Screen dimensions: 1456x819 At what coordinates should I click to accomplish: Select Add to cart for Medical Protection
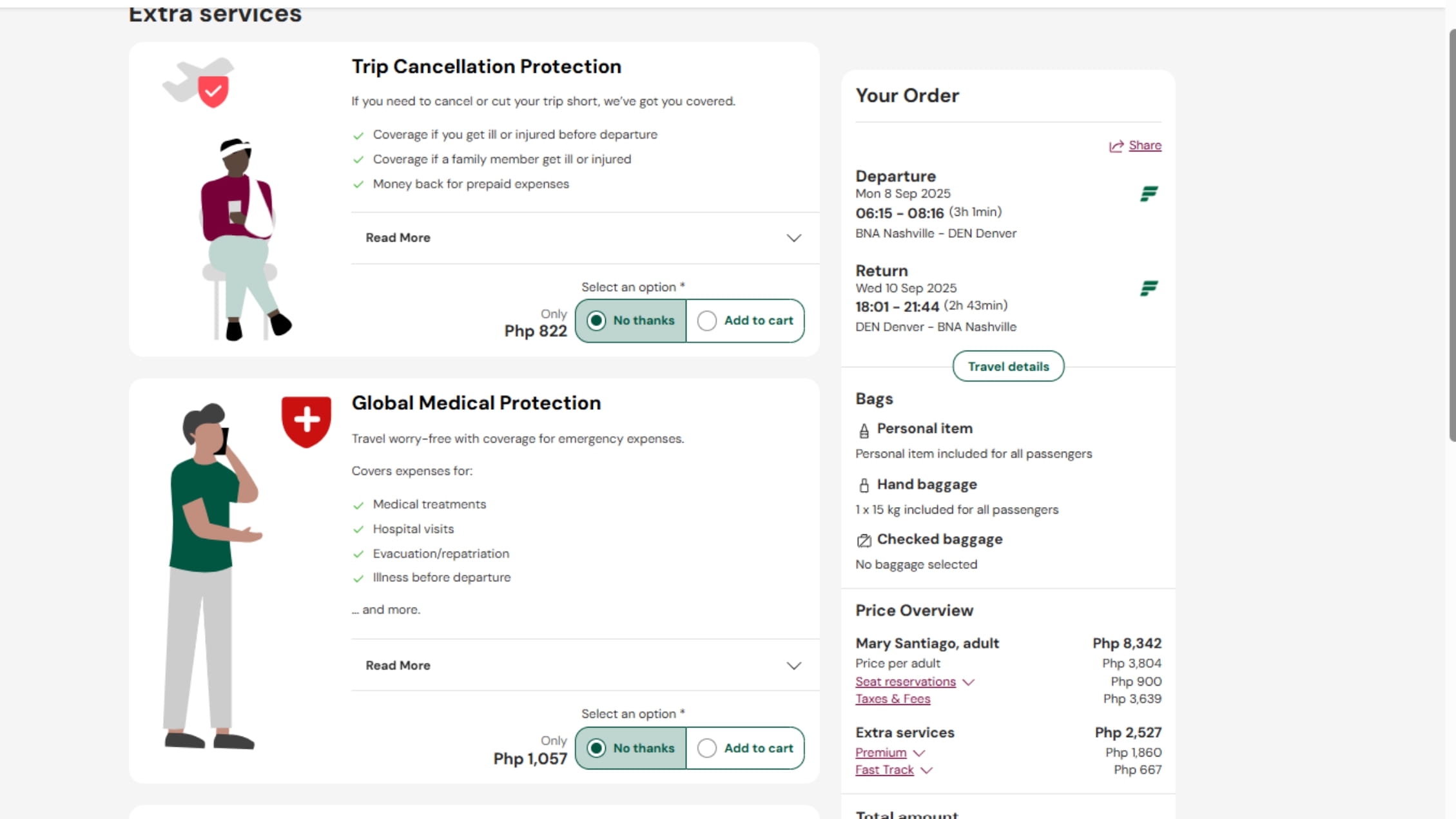click(x=745, y=748)
